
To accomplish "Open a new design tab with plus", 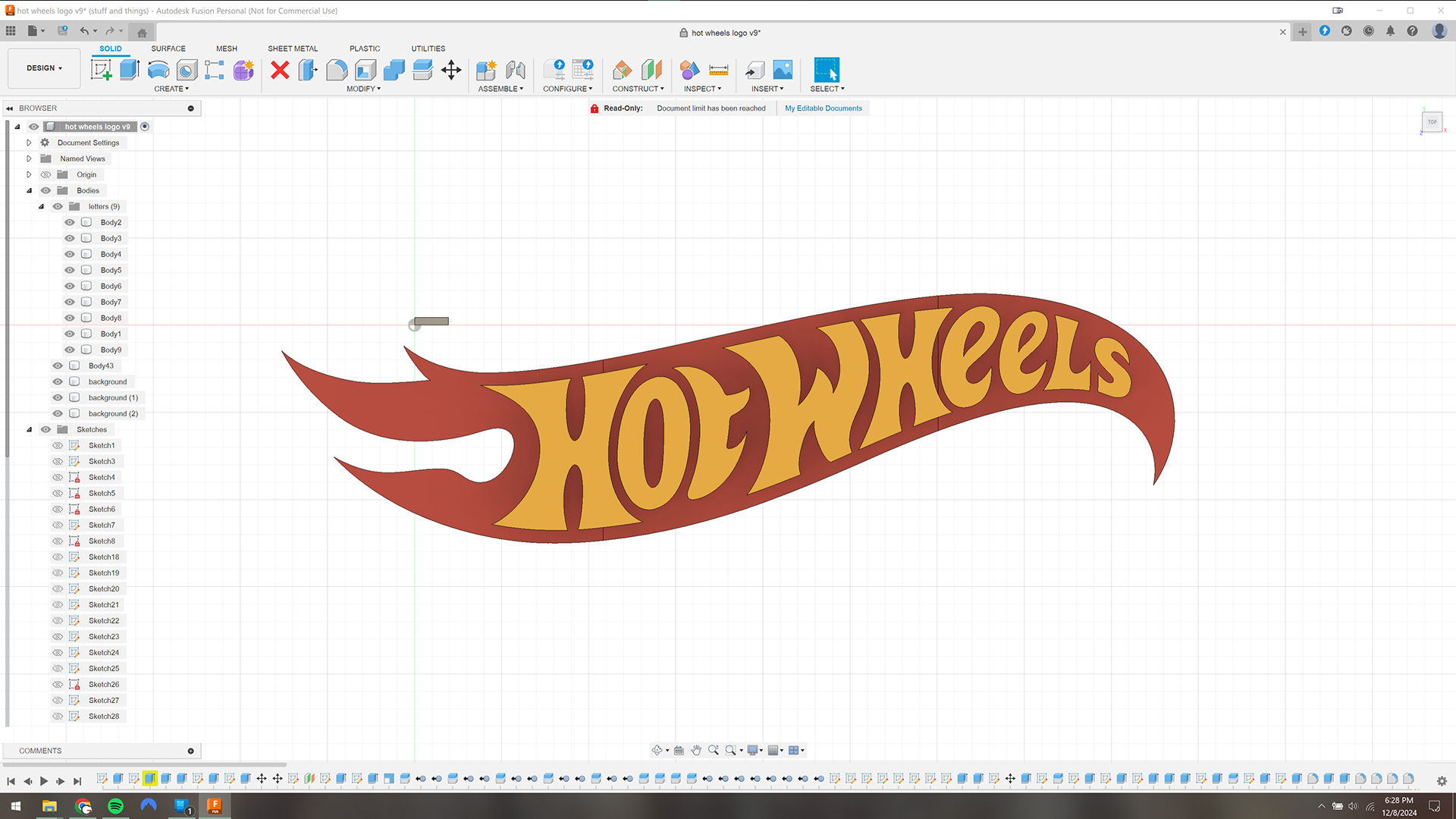I will click(x=1302, y=32).
